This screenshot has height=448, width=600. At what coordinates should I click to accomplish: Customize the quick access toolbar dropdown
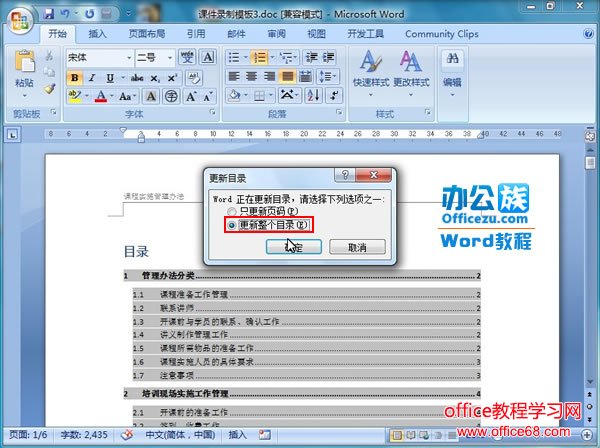[129, 14]
